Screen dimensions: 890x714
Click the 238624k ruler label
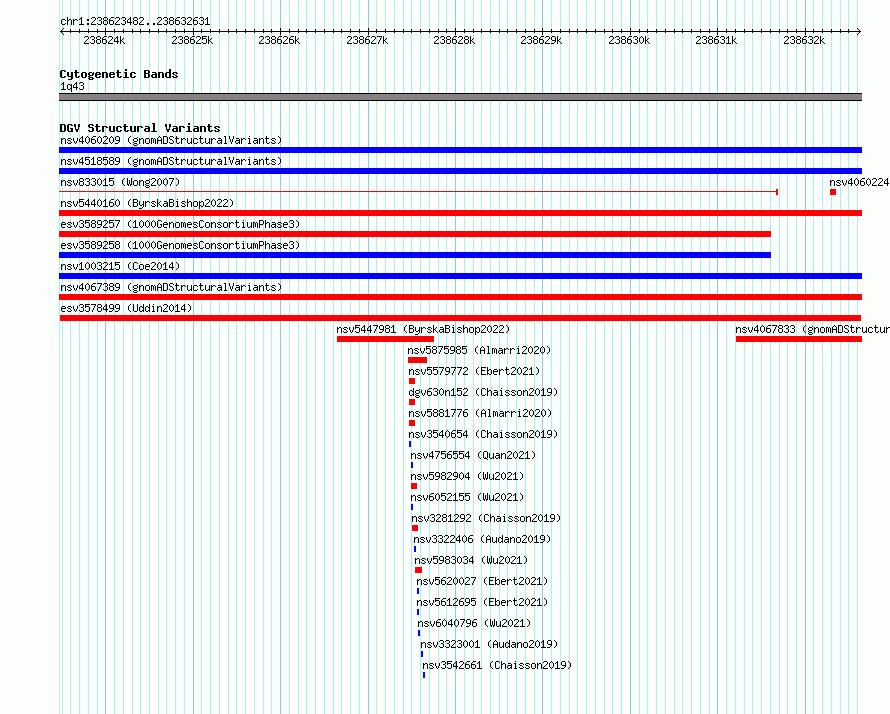coord(104,40)
